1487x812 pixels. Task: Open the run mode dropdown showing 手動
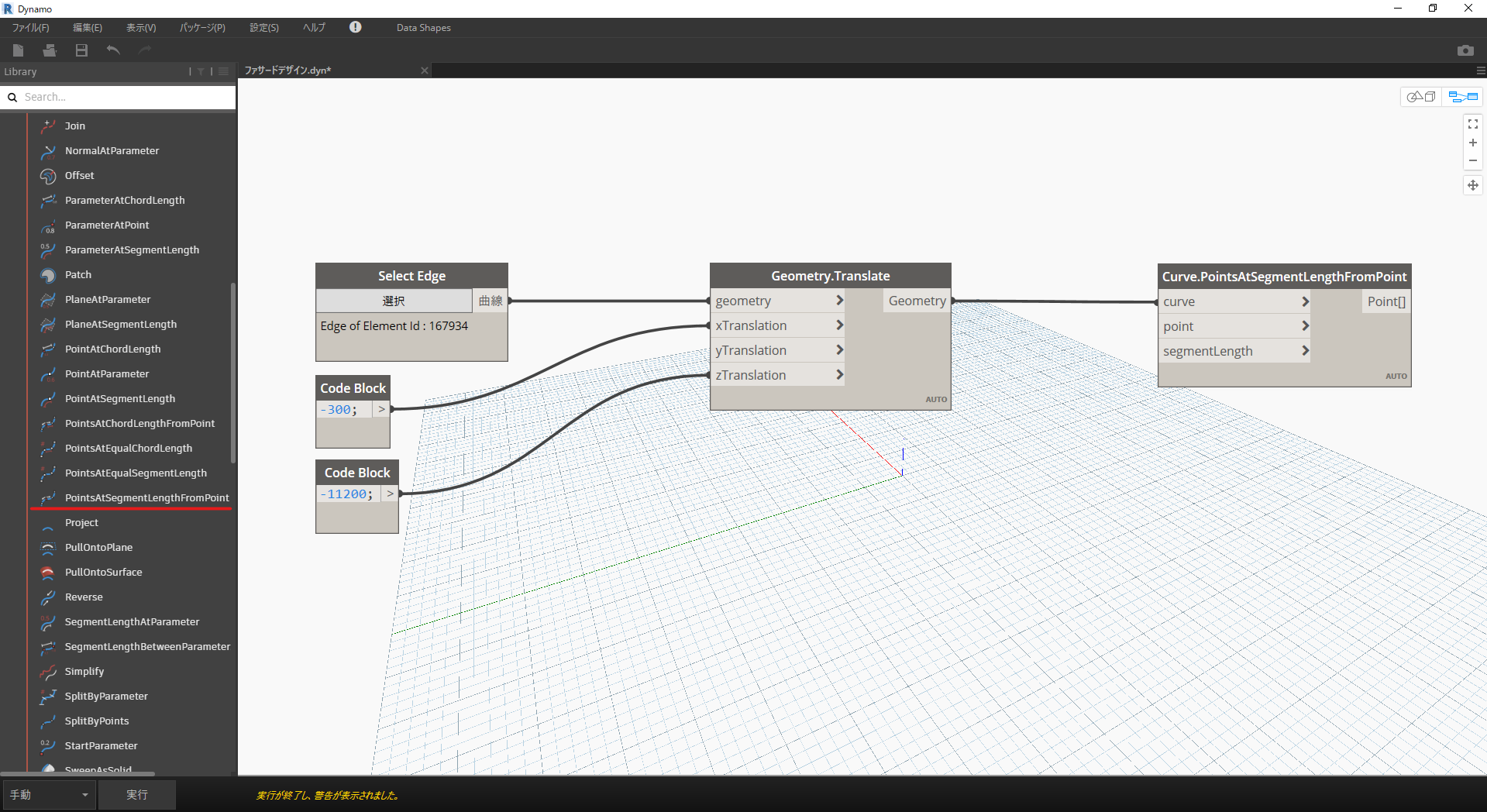50,795
